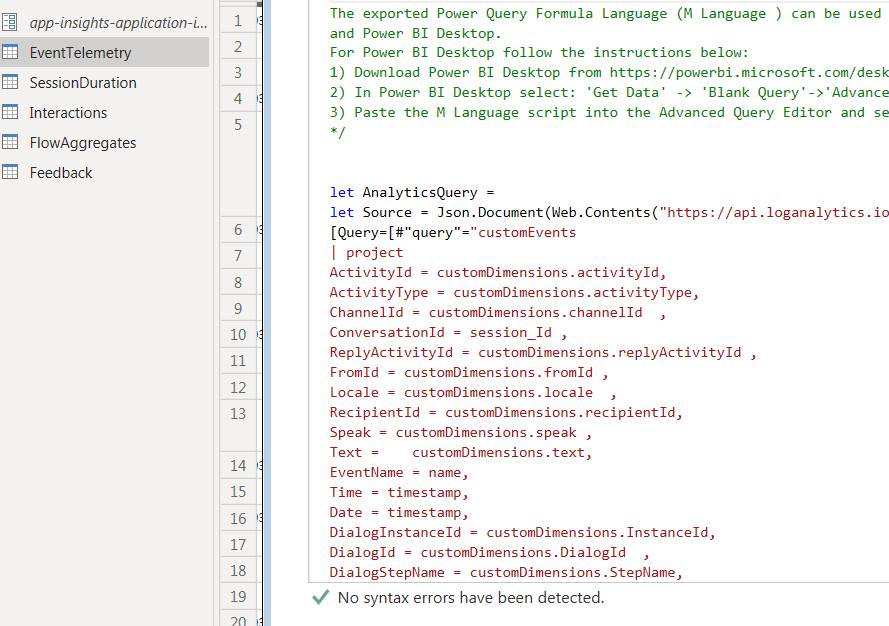
Task: Open the app-insights-application query parameter
Action: click(118, 23)
